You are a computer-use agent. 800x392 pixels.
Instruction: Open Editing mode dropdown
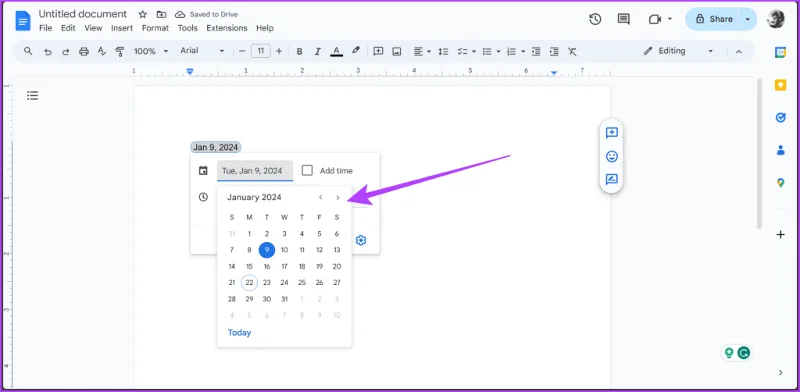point(678,51)
